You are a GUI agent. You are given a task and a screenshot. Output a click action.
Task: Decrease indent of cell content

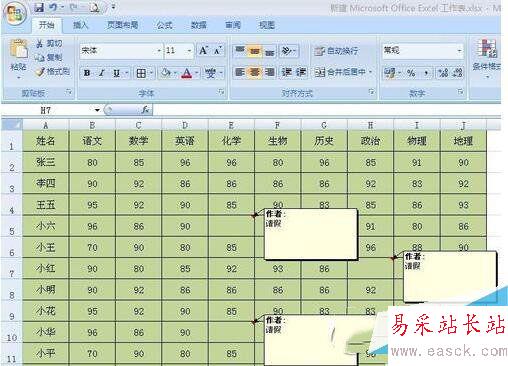(x=287, y=72)
